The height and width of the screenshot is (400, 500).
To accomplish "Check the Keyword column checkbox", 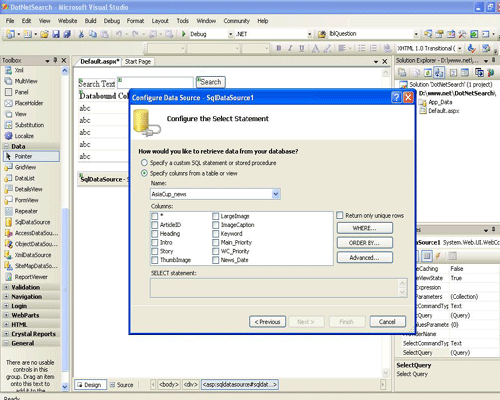I will [x=216, y=234].
